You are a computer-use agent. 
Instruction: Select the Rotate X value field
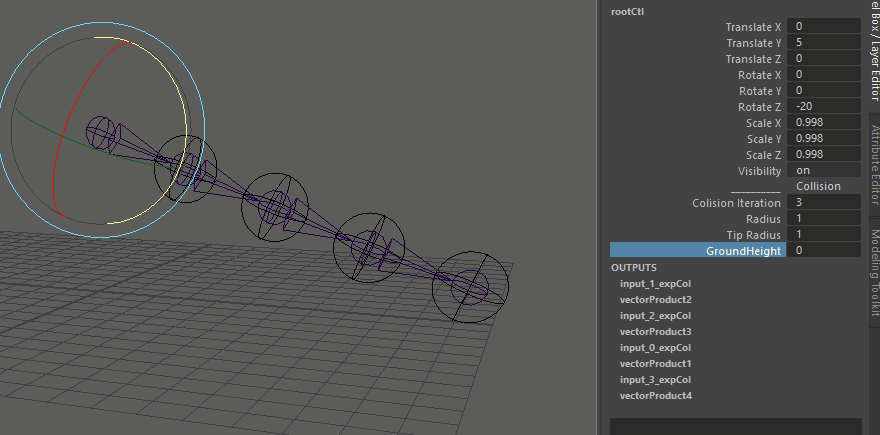tap(823, 75)
